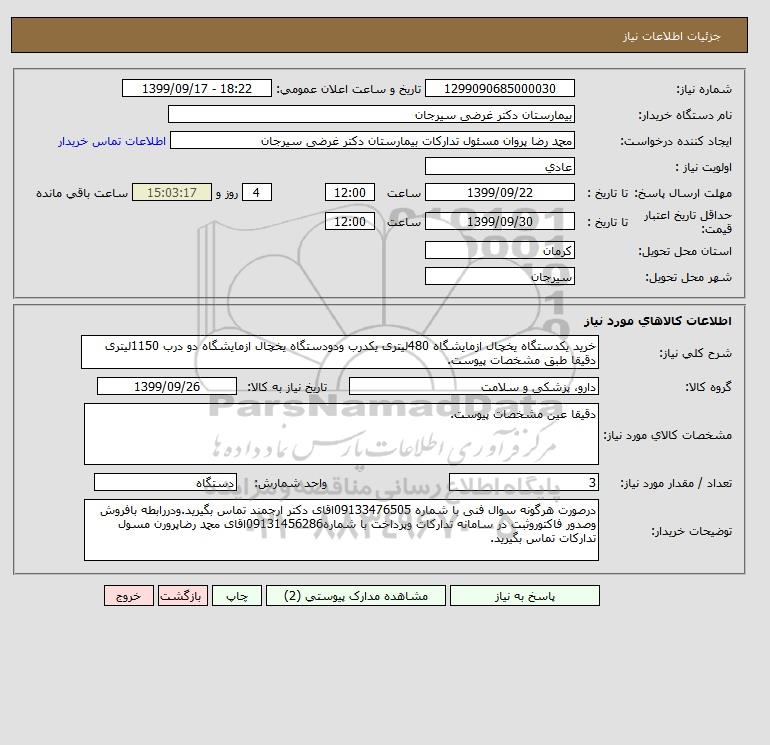Select the شماره نیاز field 1299090685000030
This screenshot has height=745, width=770.
499,88
